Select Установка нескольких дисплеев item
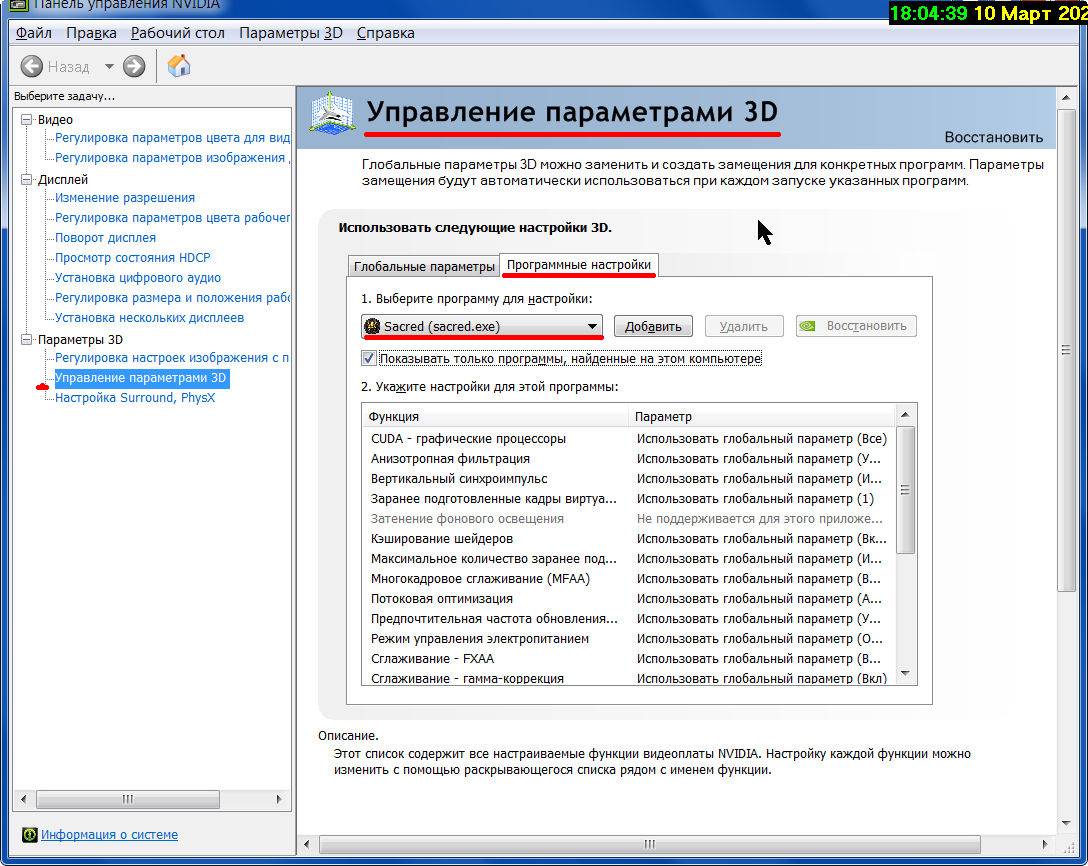 click(149, 318)
